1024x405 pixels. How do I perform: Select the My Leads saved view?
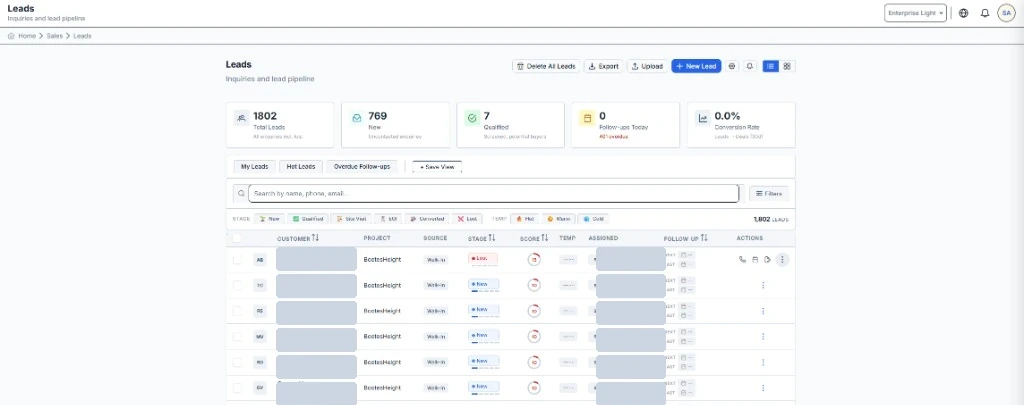pos(255,167)
